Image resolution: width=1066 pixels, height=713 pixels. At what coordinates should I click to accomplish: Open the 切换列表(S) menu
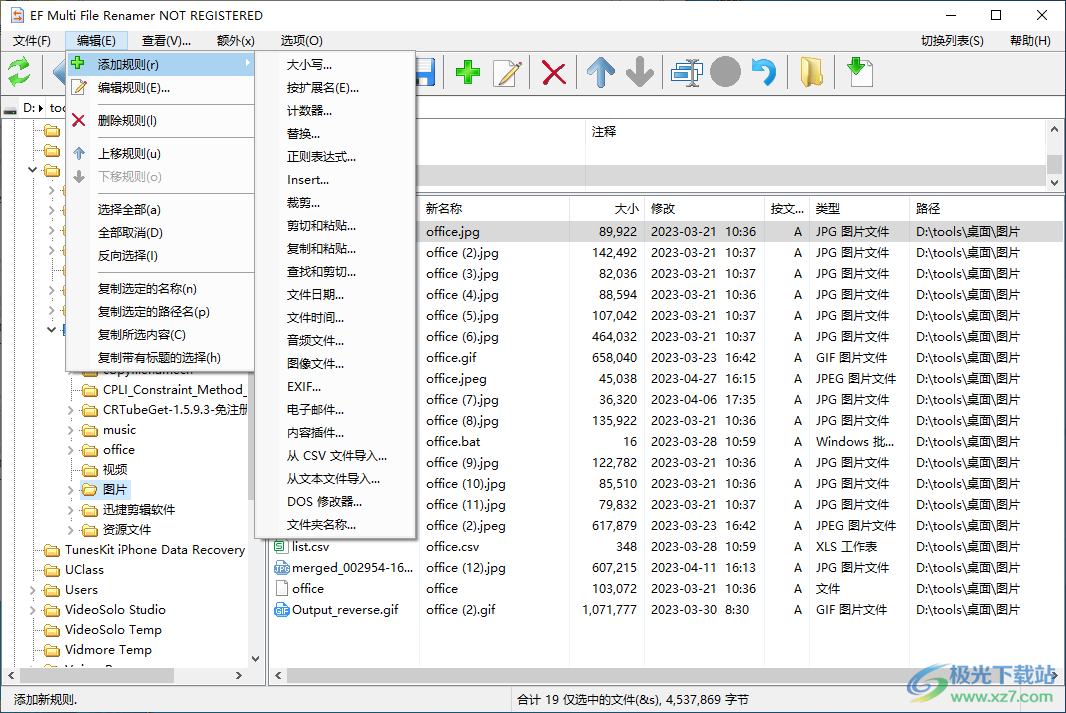[x=952, y=41]
